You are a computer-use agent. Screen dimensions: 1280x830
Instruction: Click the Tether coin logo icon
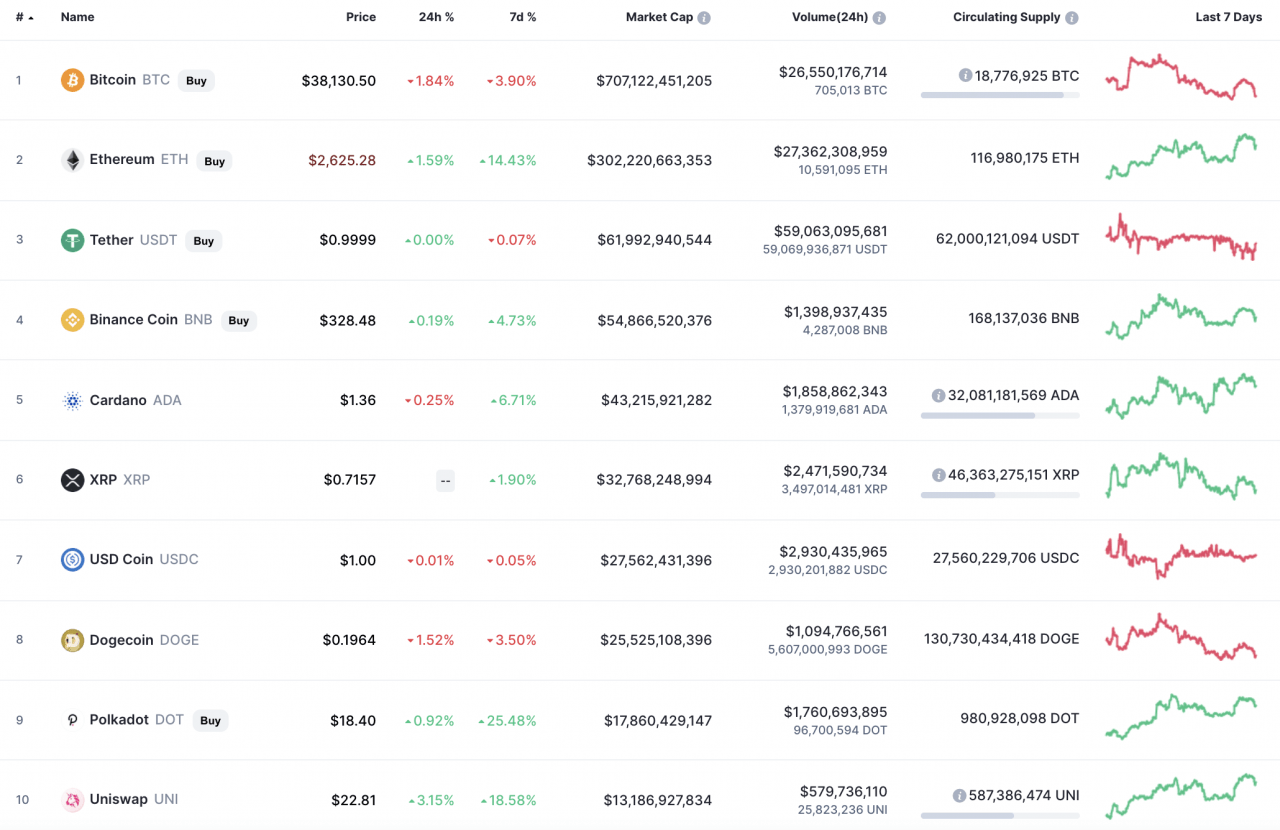[x=72, y=240]
